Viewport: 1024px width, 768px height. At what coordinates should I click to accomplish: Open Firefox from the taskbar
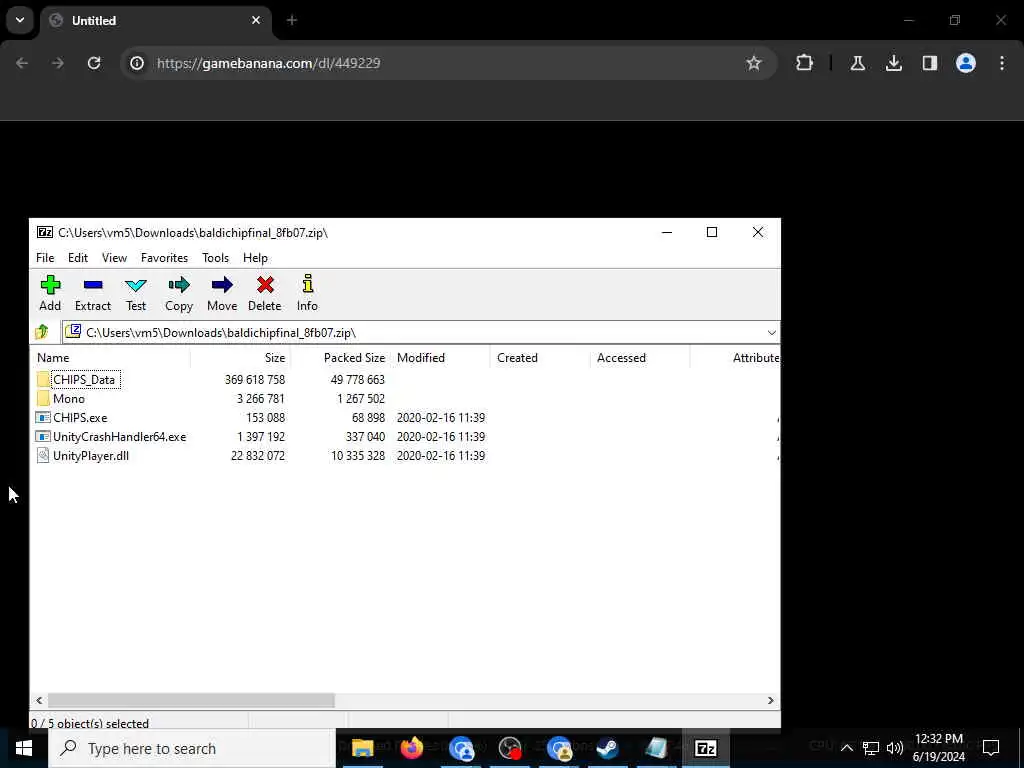[x=411, y=748]
